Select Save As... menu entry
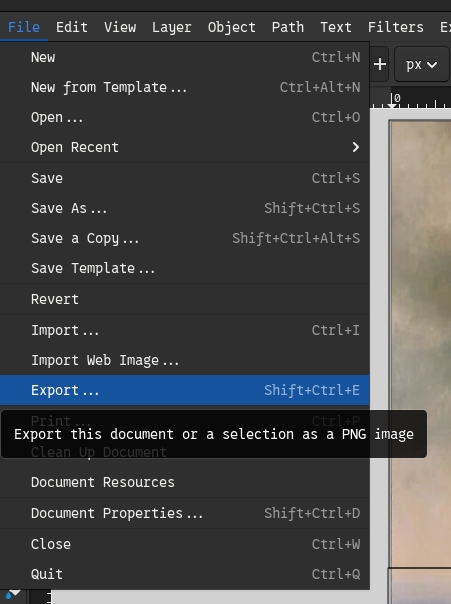Screen dimensions: 451x604 point(184,208)
